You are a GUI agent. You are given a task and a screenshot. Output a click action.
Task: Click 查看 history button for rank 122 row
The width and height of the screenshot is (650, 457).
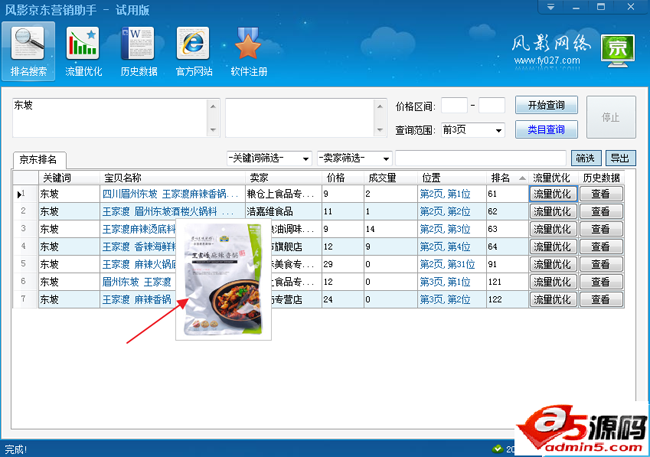pos(601,299)
